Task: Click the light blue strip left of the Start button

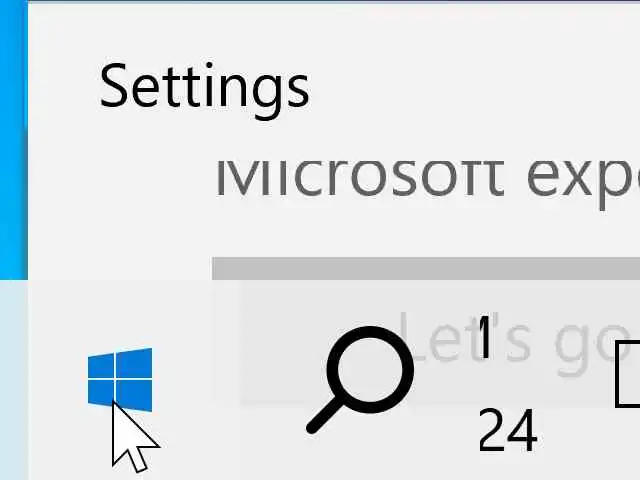Action: coord(14,380)
